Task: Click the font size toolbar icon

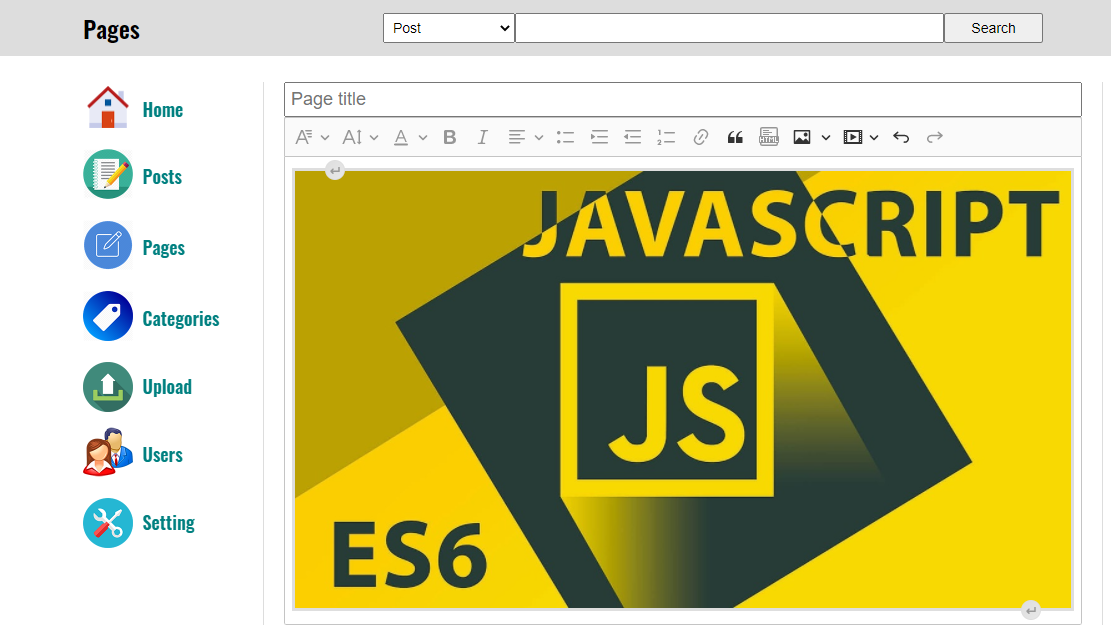Action: tap(352, 137)
